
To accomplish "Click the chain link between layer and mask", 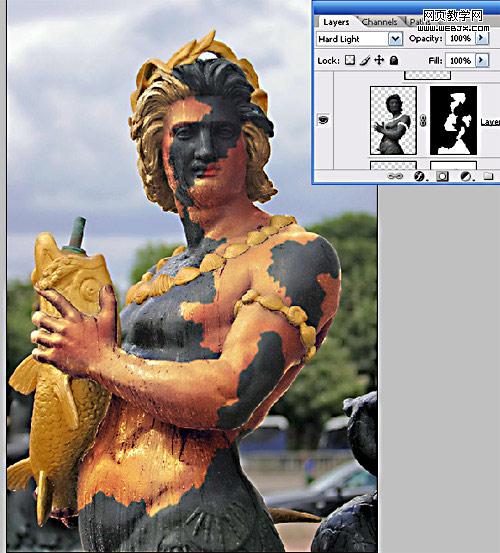I will 423,121.
